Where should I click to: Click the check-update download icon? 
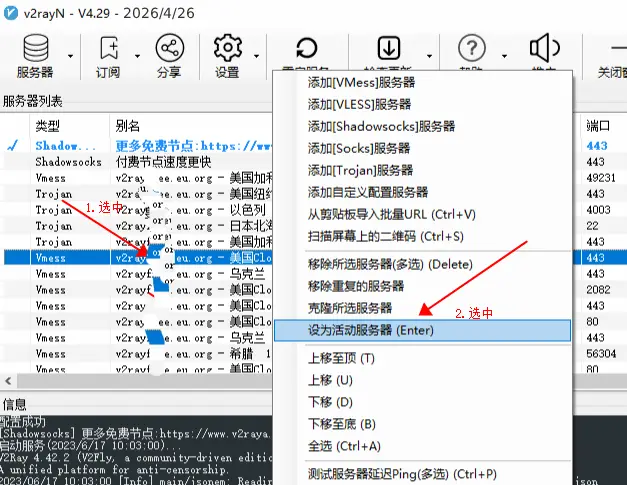[x=389, y=48]
